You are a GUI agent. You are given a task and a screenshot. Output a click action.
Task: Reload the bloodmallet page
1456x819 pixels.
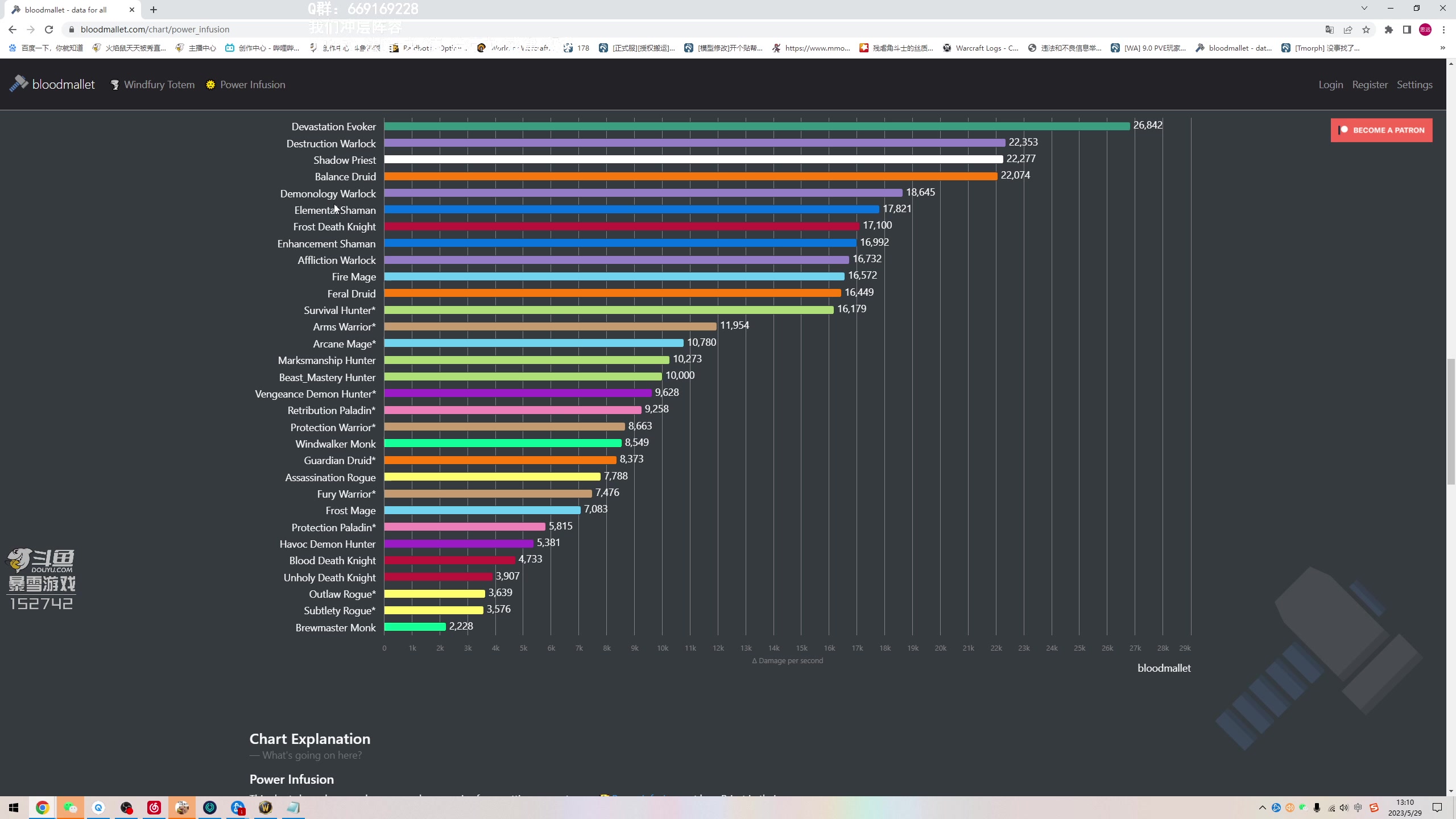(49, 30)
